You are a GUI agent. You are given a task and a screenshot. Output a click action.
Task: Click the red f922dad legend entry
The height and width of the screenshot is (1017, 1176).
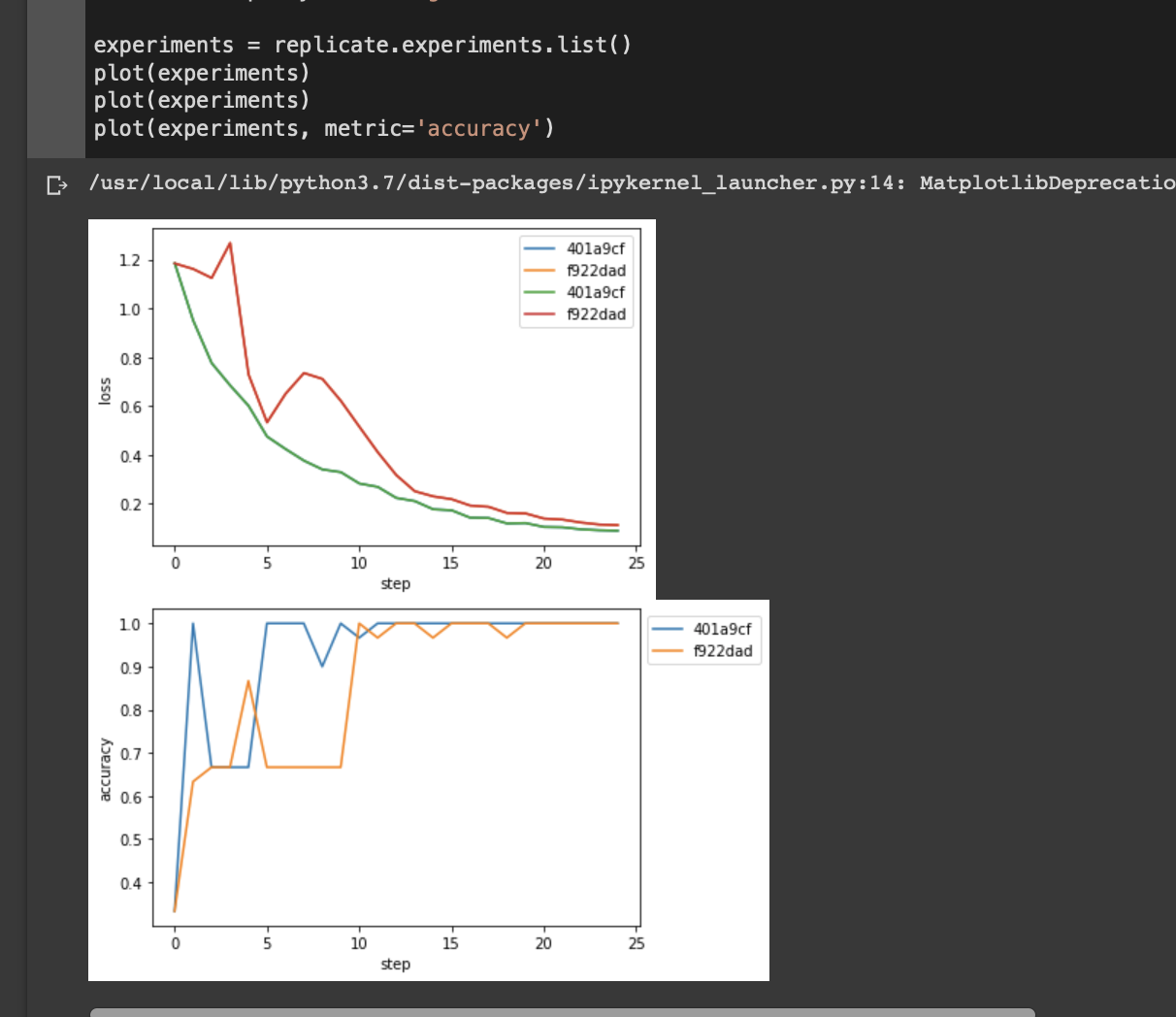click(x=575, y=314)
